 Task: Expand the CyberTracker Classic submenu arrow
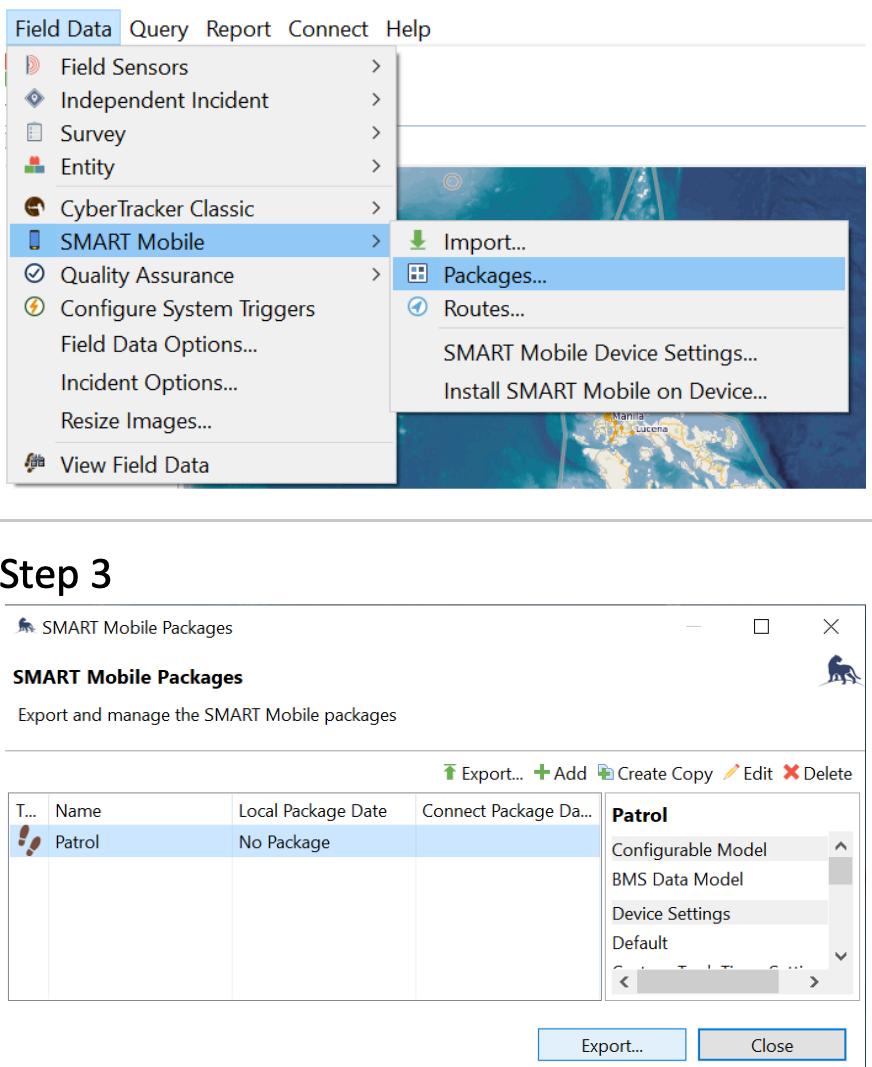click(x=376, y=208)
